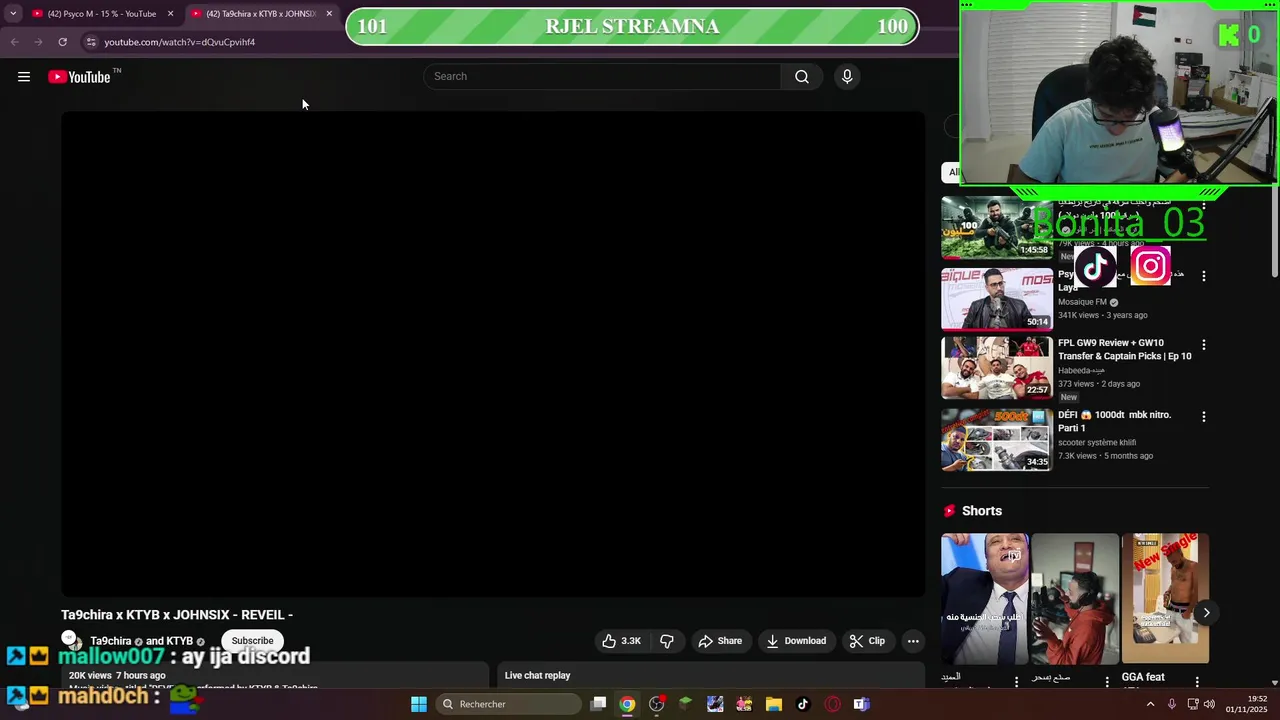The width and height of the screenshot is (1280, 720).
Task: Open network settings from system tray
Action: click(1192, 704)
